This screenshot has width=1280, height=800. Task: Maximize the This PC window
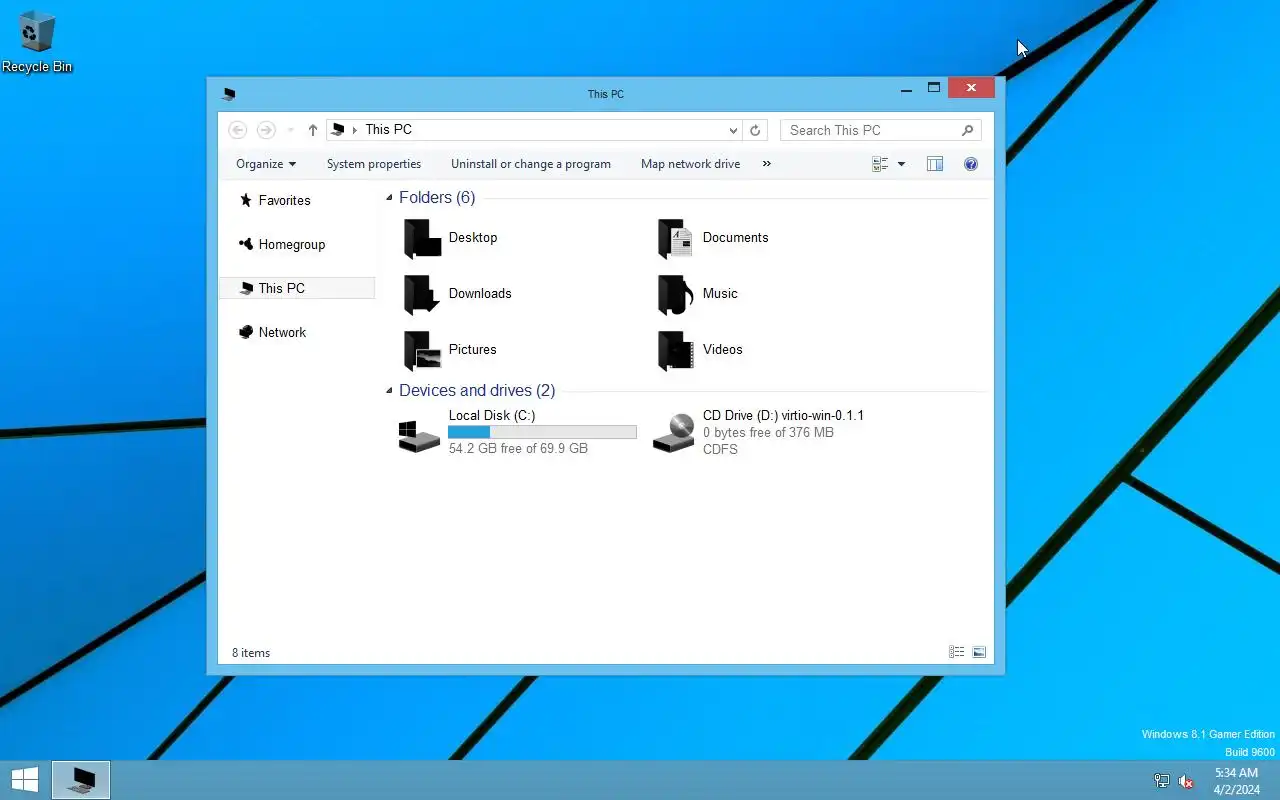point(934,88)
